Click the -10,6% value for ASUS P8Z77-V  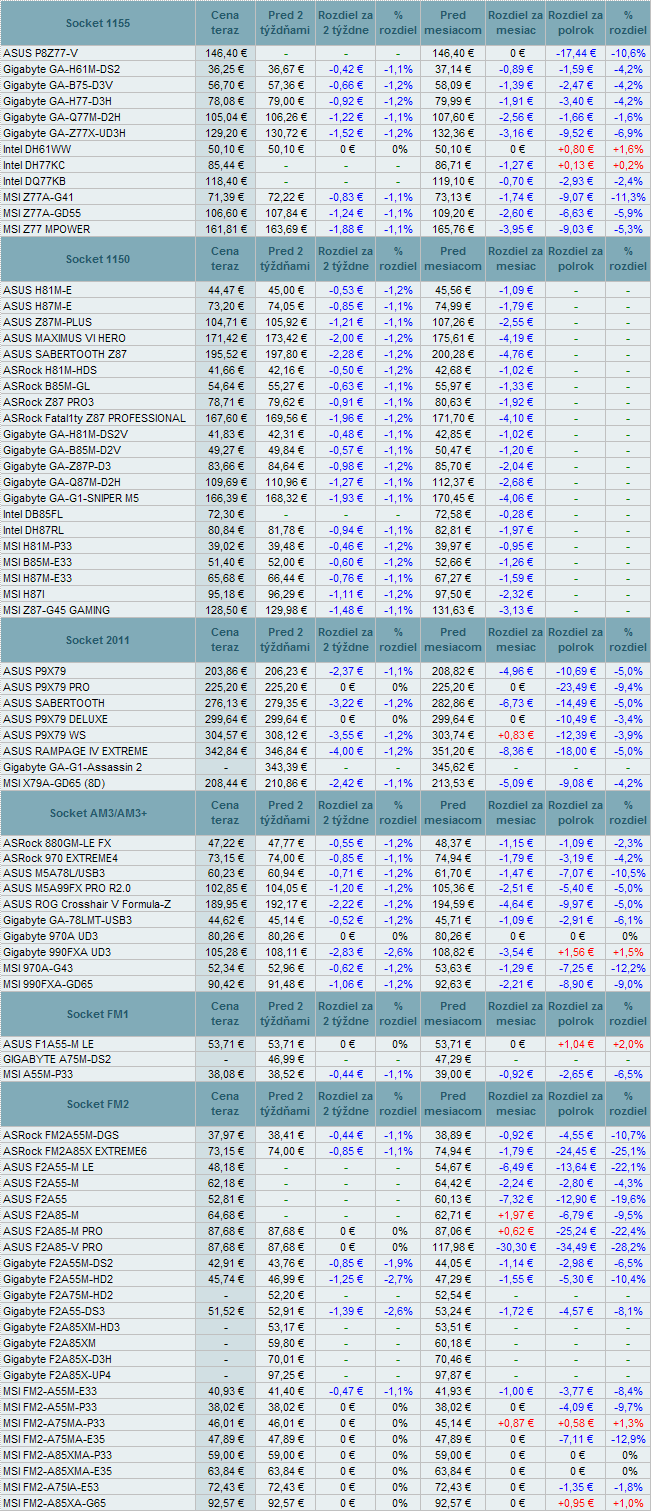628,53
